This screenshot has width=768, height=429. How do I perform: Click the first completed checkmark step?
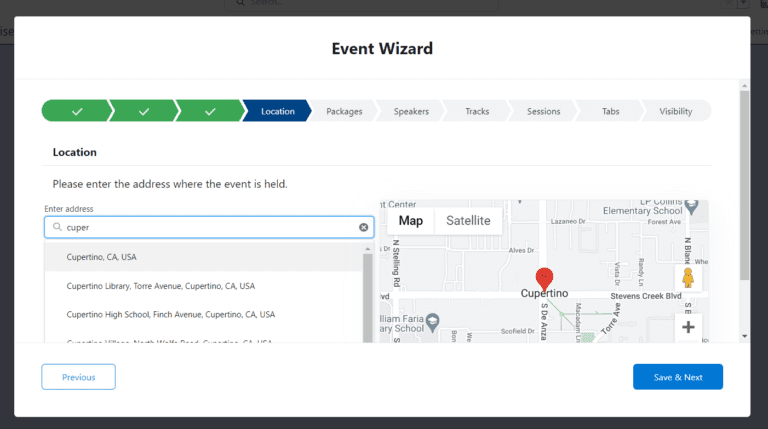click(76, 111)
